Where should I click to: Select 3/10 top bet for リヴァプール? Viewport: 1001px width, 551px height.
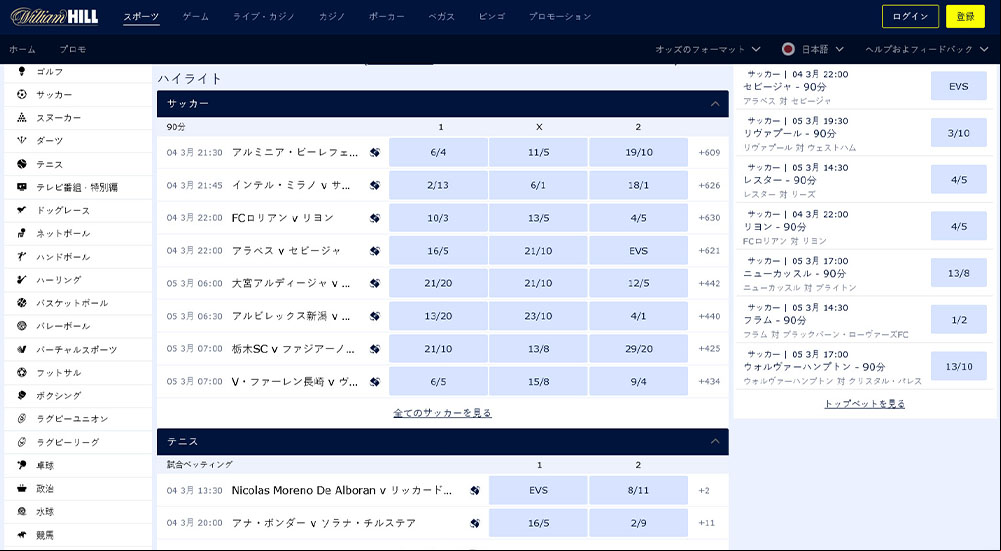click(959, 133)
